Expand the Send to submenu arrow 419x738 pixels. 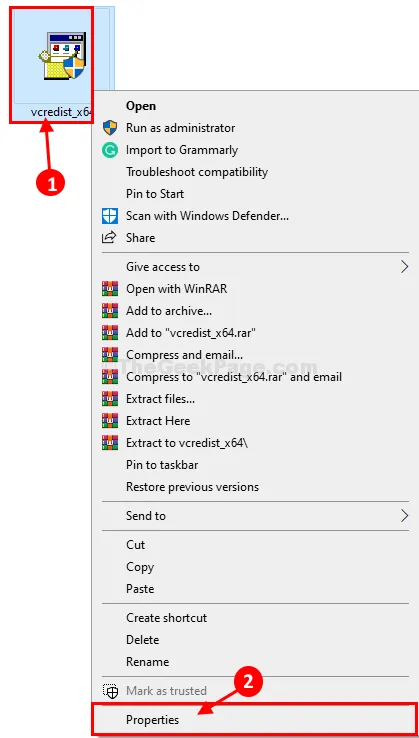point(404,515)
